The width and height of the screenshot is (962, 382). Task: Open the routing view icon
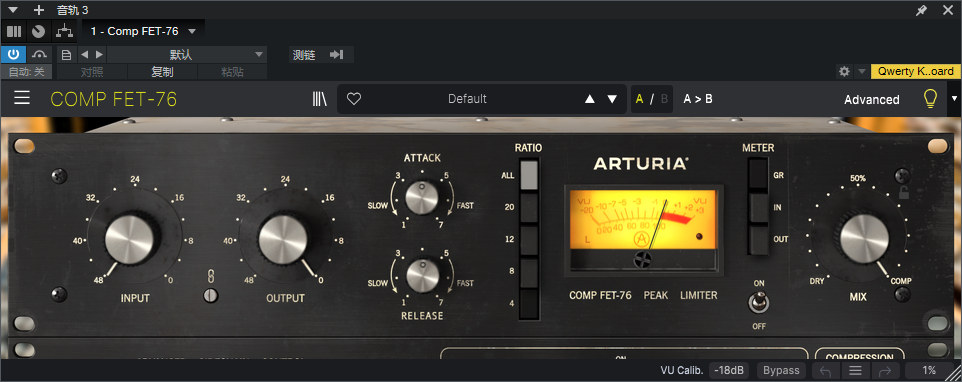[x=64, y=31]
